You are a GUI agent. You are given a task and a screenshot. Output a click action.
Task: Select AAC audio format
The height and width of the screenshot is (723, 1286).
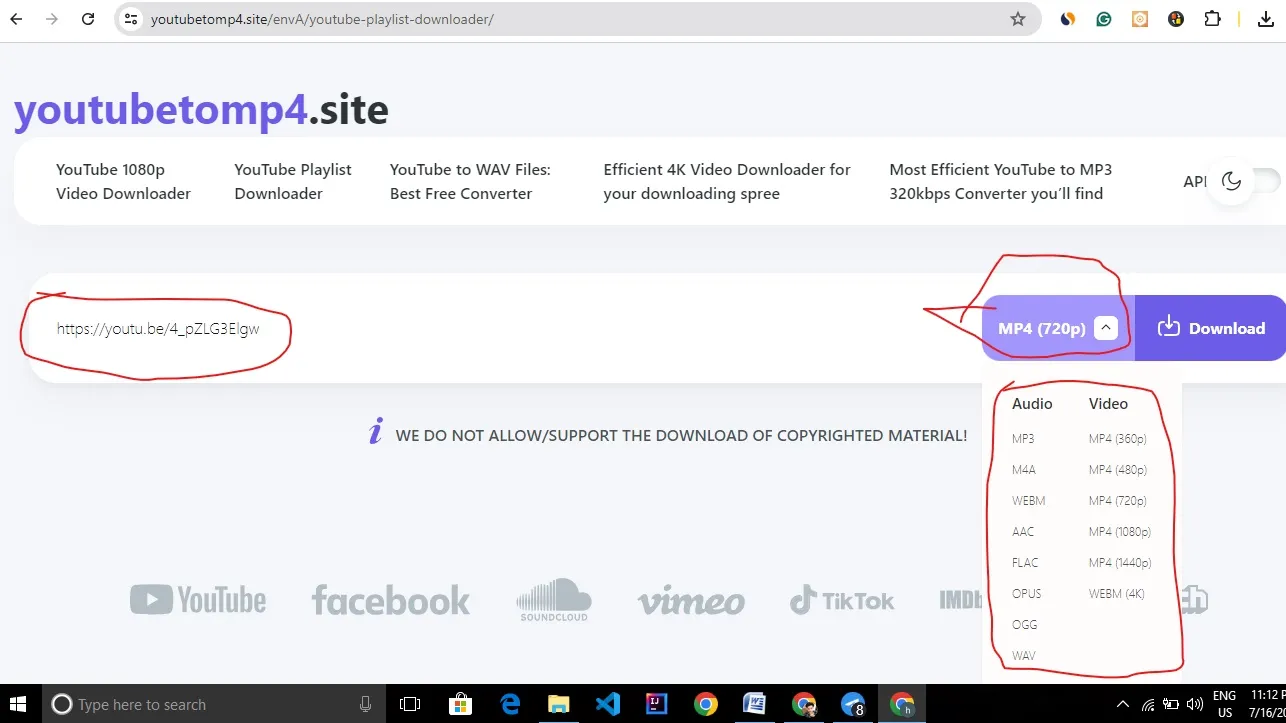point(1023,531)
